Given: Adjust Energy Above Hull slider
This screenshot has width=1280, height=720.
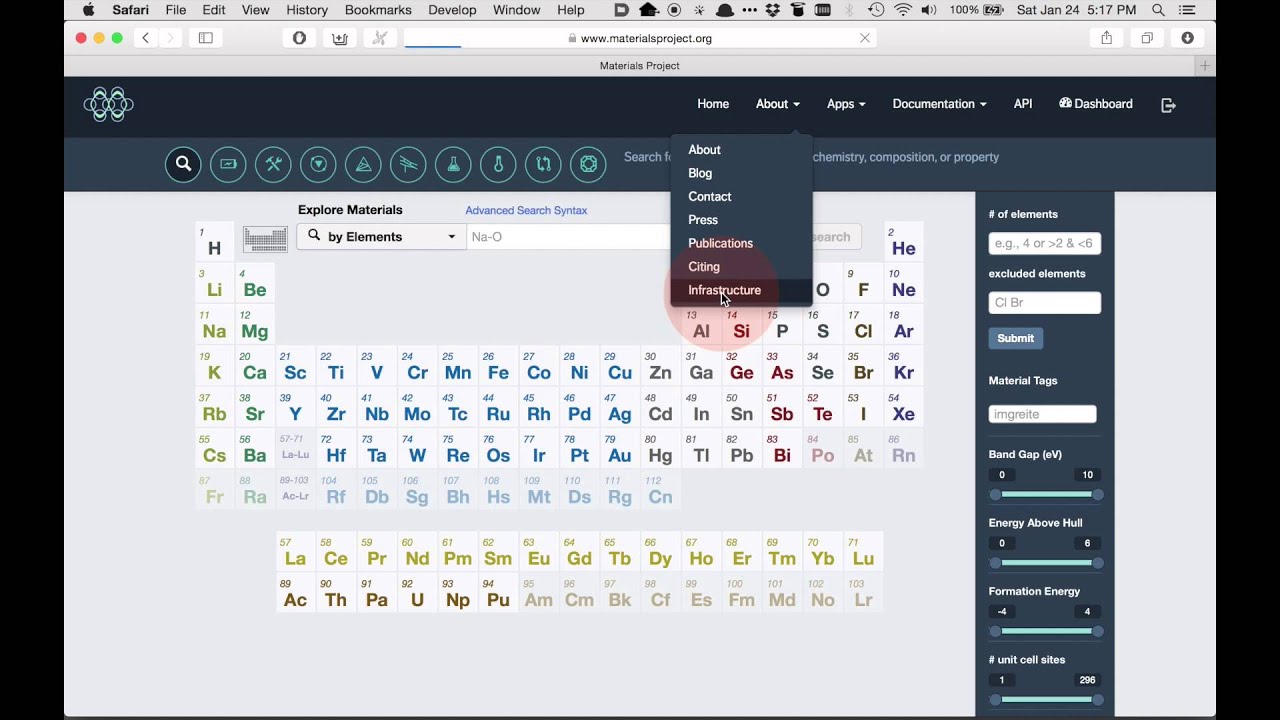Looking at the screenshot, I should pyautogui.click(x=1046, y=563).
